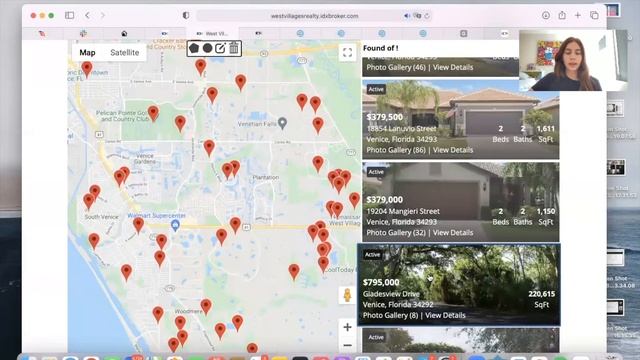Toggle fullscreen map view
The width and height of the screenshot is (640, 360).
[x=347, y=52]
